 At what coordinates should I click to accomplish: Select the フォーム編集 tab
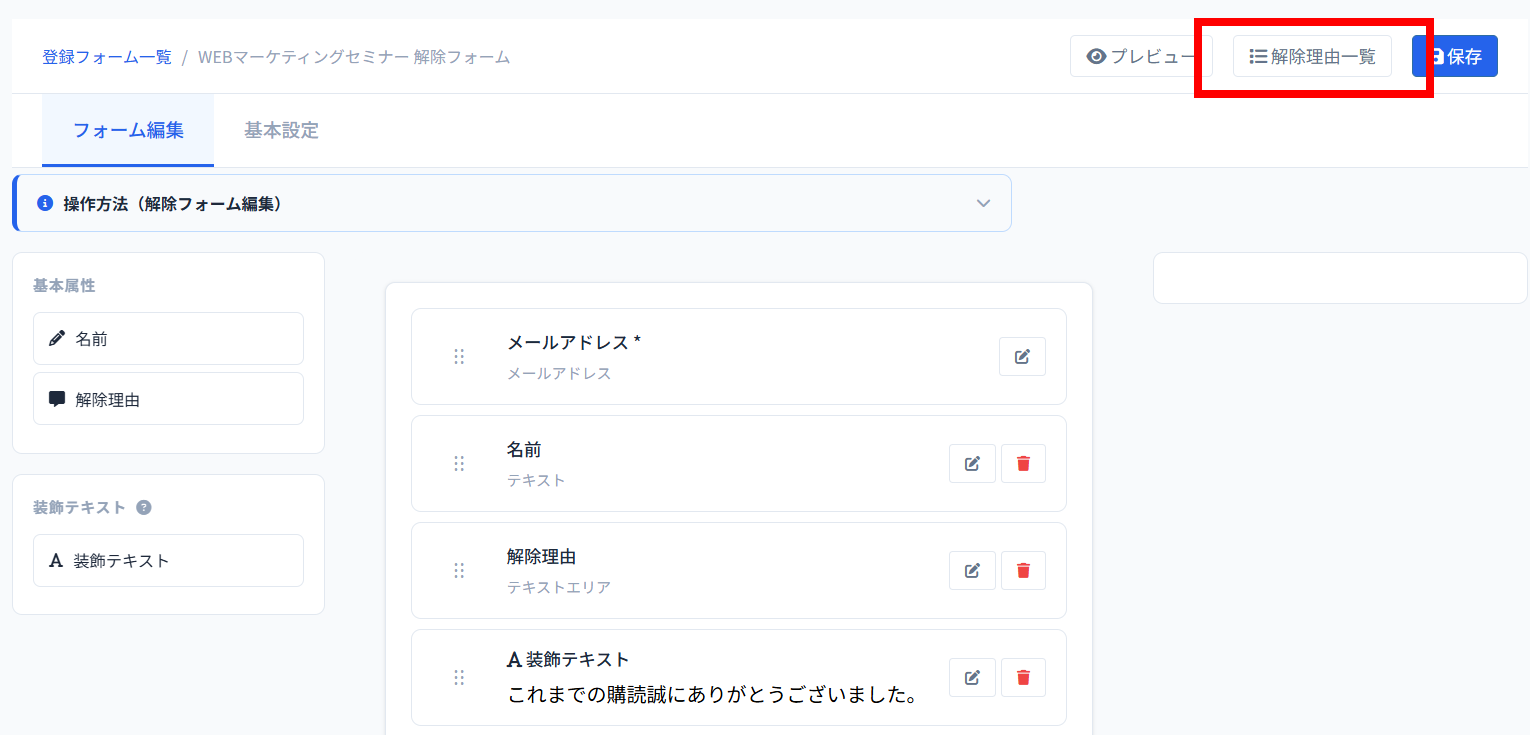coord(128,130)
